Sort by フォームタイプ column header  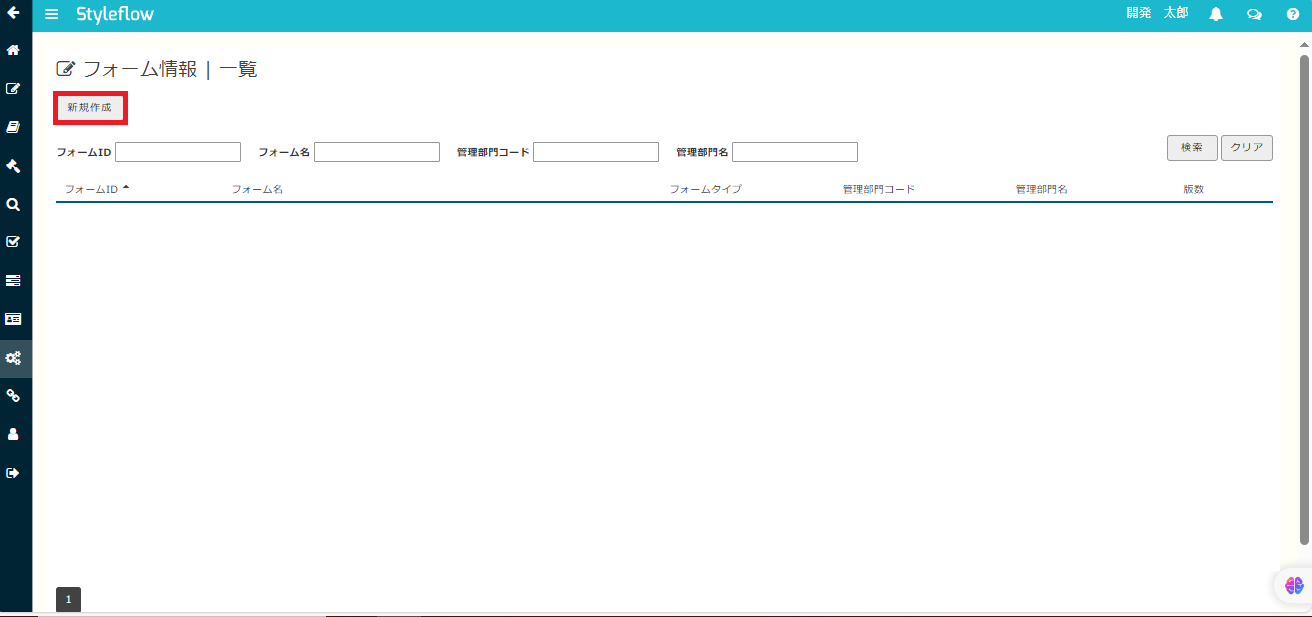tap(706, 189)
